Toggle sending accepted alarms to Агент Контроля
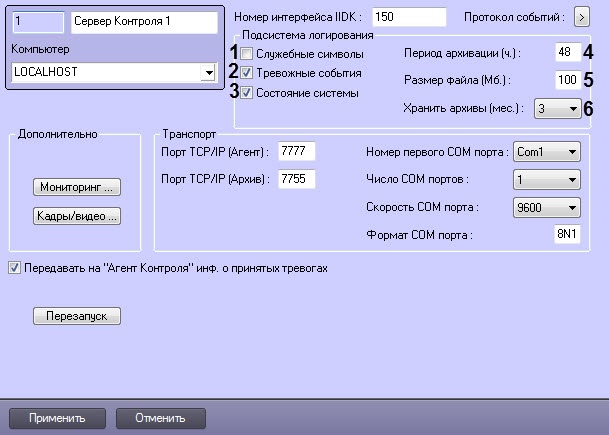 point(13,269)
